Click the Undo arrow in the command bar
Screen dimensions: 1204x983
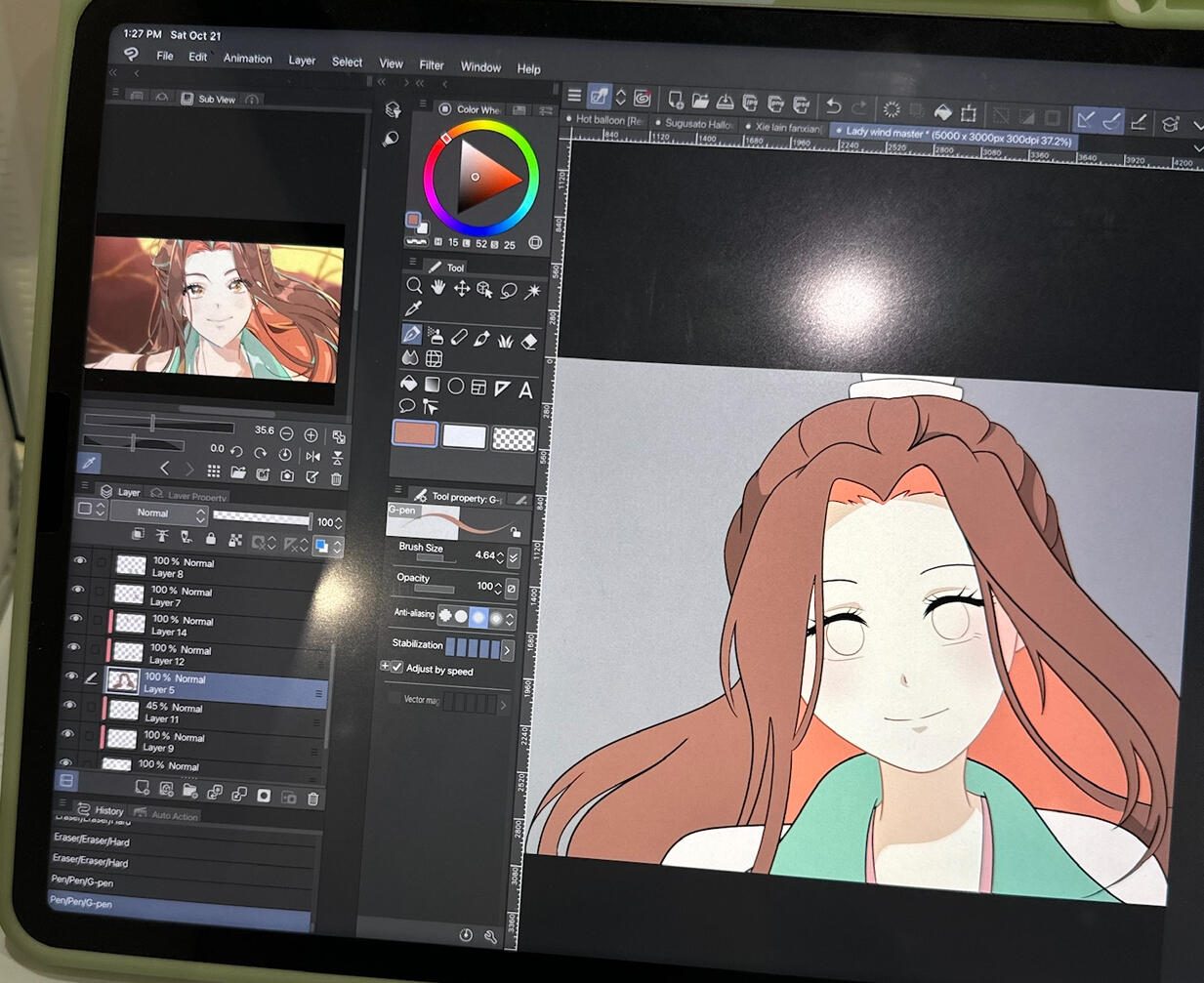tap(833, 106)
